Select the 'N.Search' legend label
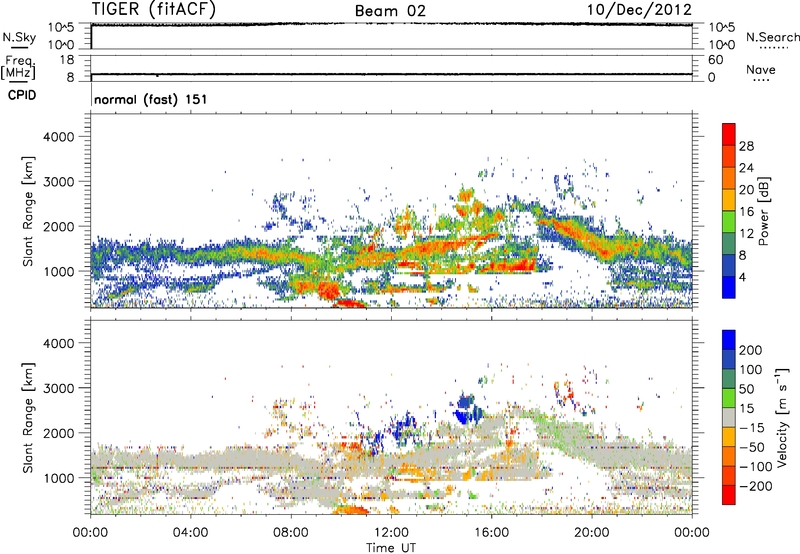Viewport: 800px width, 554px height. tap(772, 37)
